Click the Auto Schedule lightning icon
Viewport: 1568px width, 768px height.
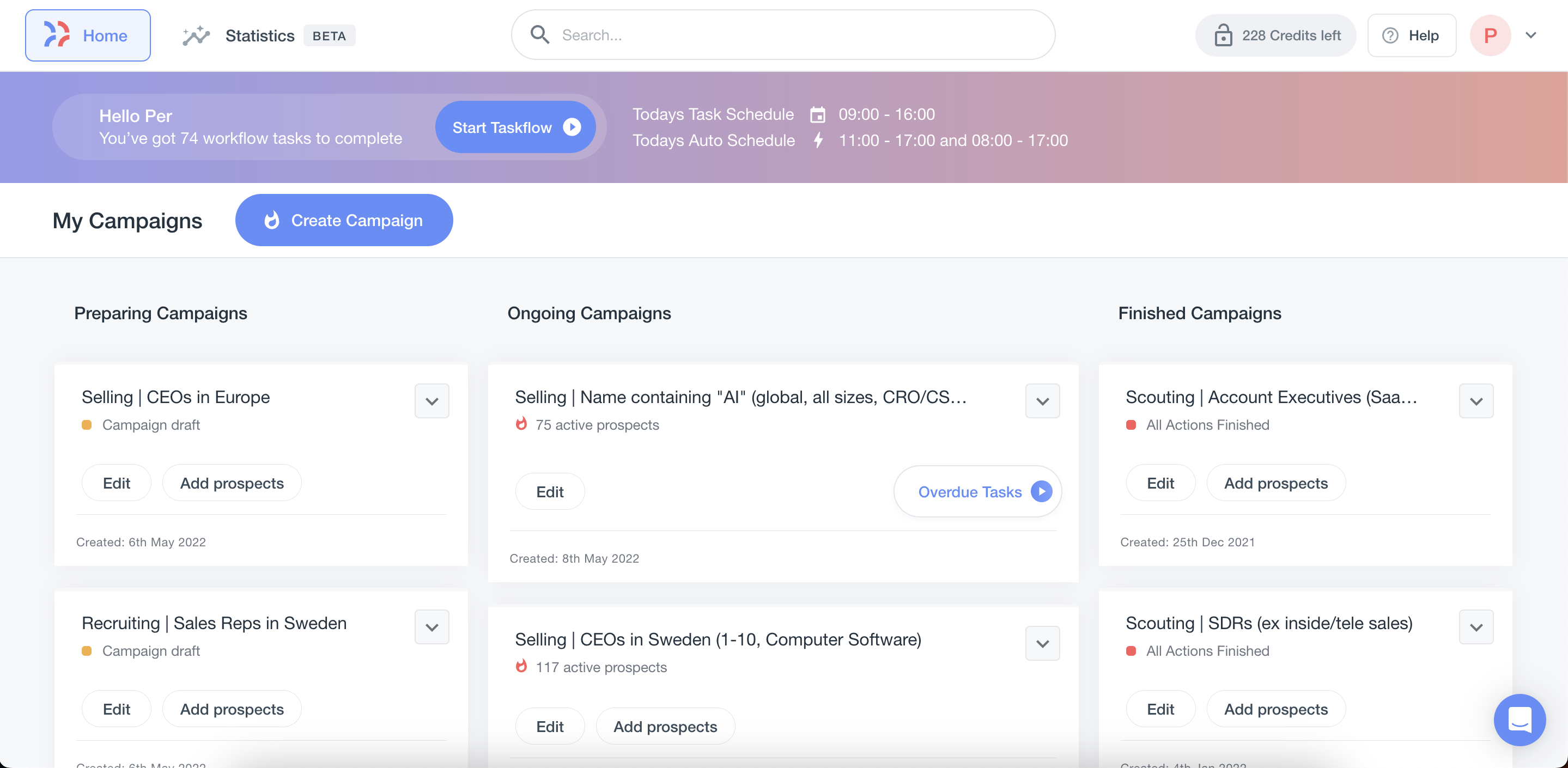pyautogui.click(x=818, y=141)
